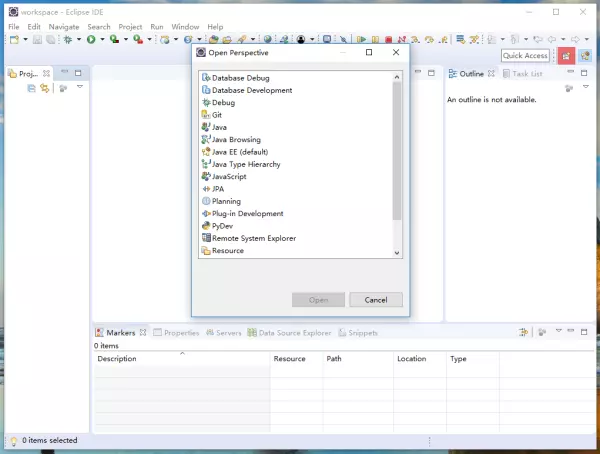The height and width of the screenshot is (454, 600).
Task: Toggle Link with Editor in Project Explorer
Action: pyautogui.click(x=45, y=88)
